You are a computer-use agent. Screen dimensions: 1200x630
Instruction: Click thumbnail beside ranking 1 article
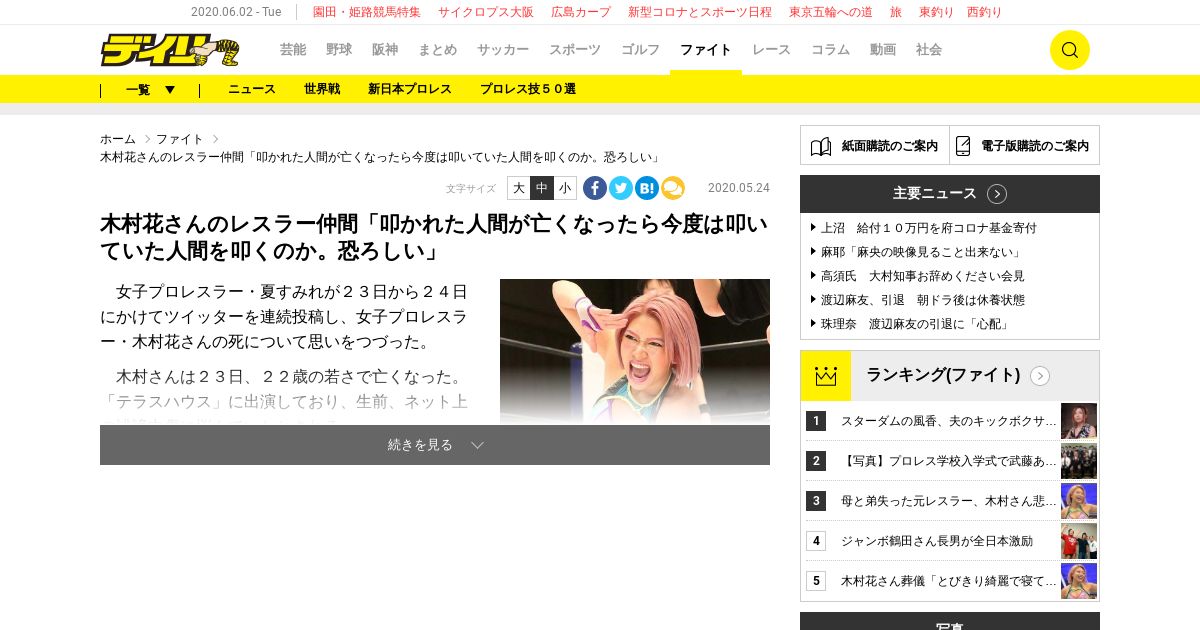tap(1079, 421)
